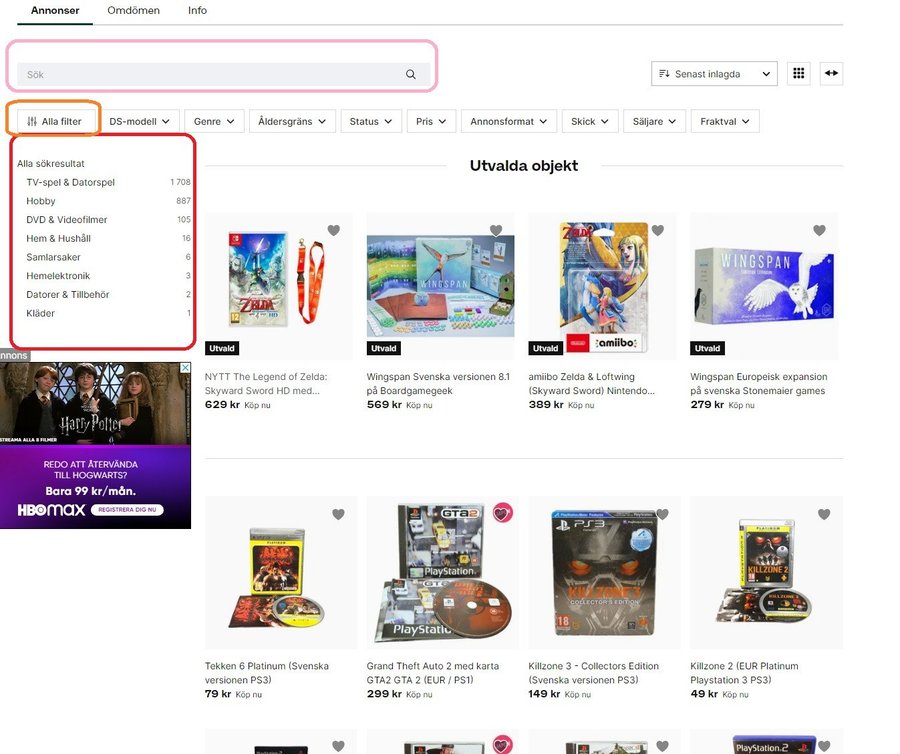Favorite the Zelda Skyward Sword HD listing
The width and height of the screenshot is (900, 754).
(x=333, y=230)
